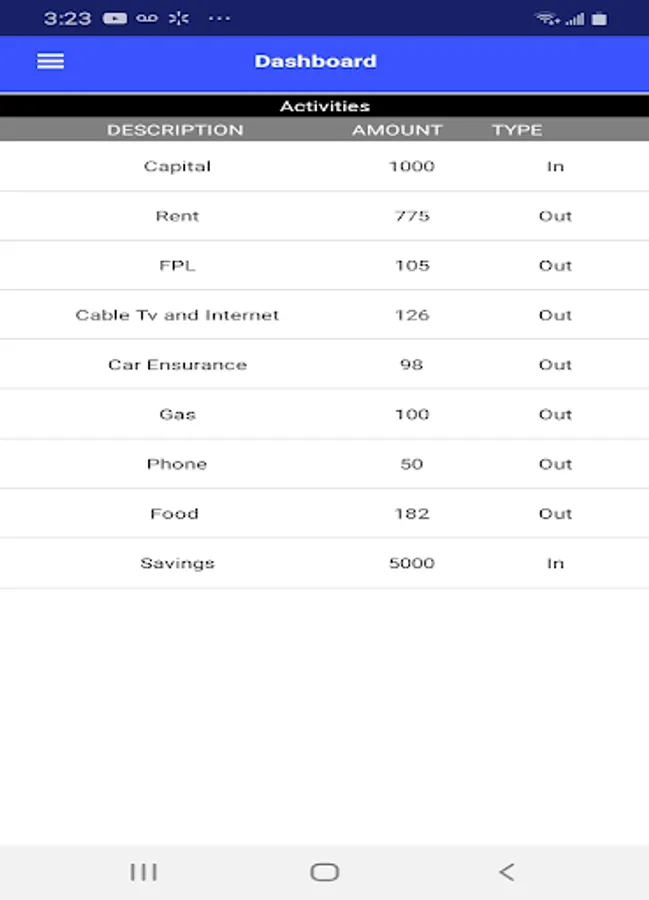This screenshot has height=900, width=649.
Task: Tap the Wi-Fi indicator in the status bar
Action: (x=545, y=17)
